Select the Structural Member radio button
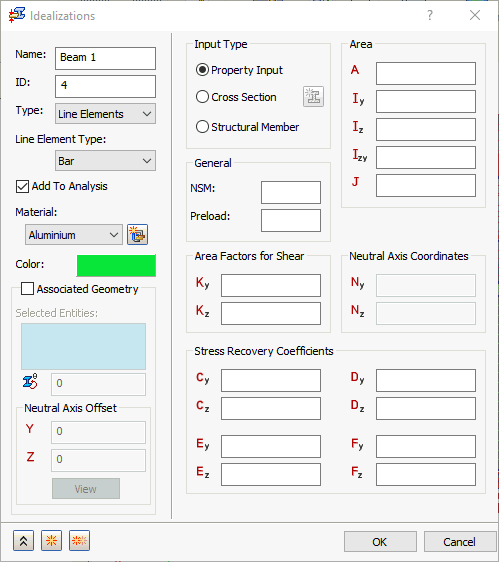499x562 pixels. point(202,127)
